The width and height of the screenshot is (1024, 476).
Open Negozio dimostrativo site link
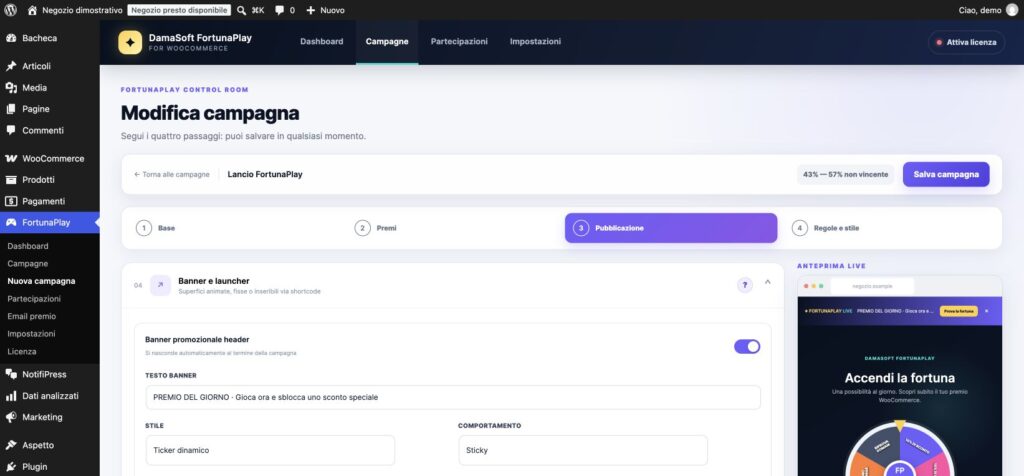[x=82, y=10]
